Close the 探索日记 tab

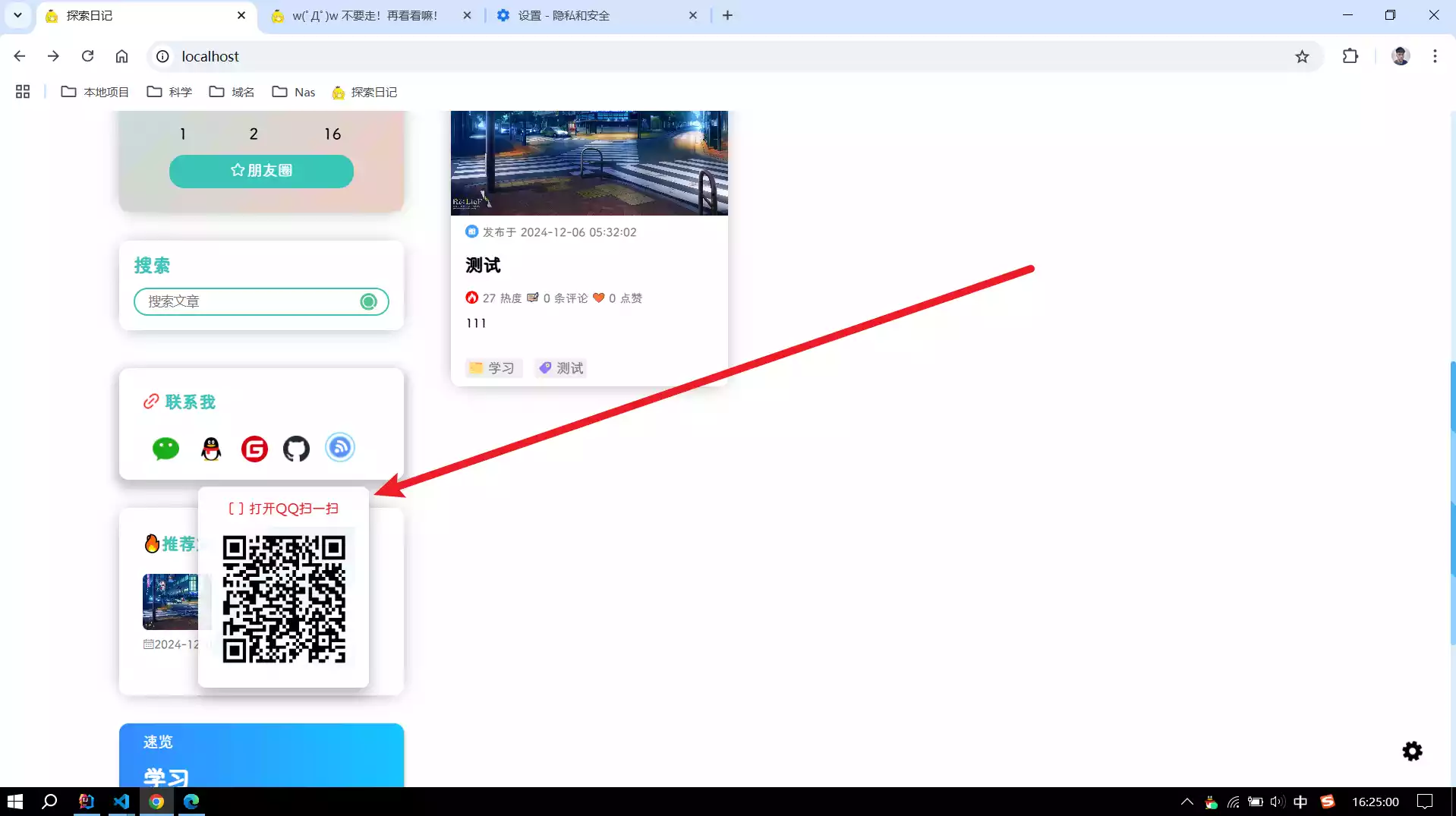[241, 15]
